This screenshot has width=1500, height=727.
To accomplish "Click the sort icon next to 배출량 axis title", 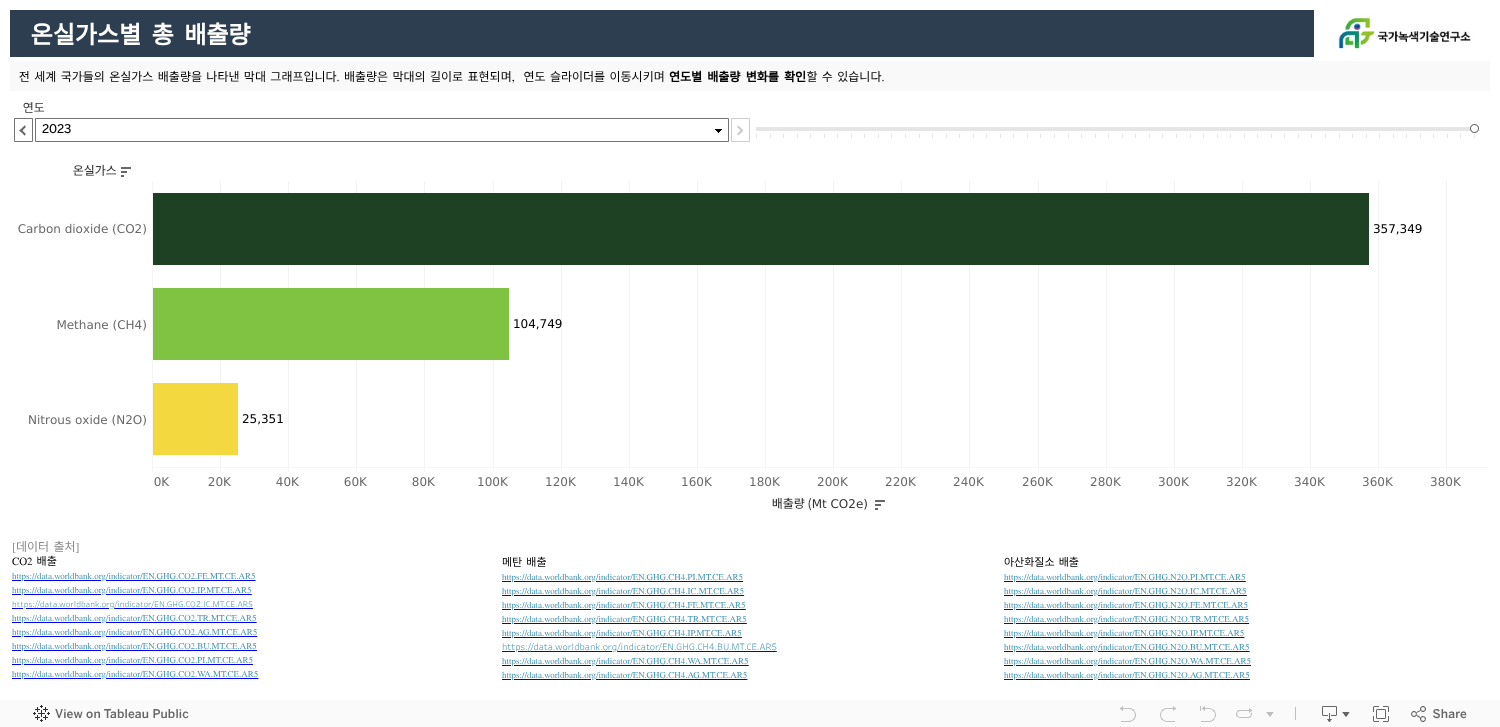I will (880, 505).
